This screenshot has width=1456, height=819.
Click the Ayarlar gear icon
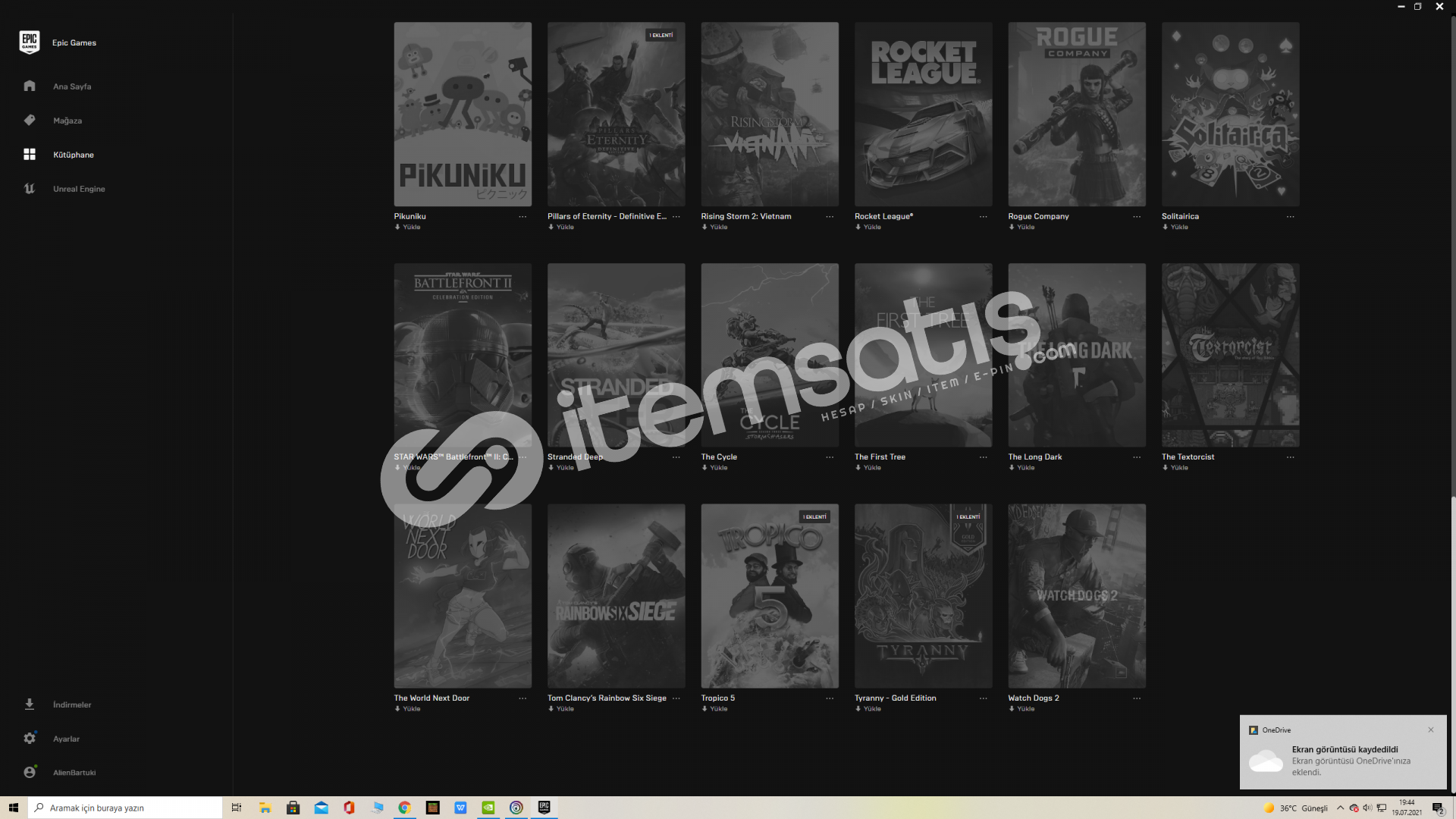click(30, 738)
